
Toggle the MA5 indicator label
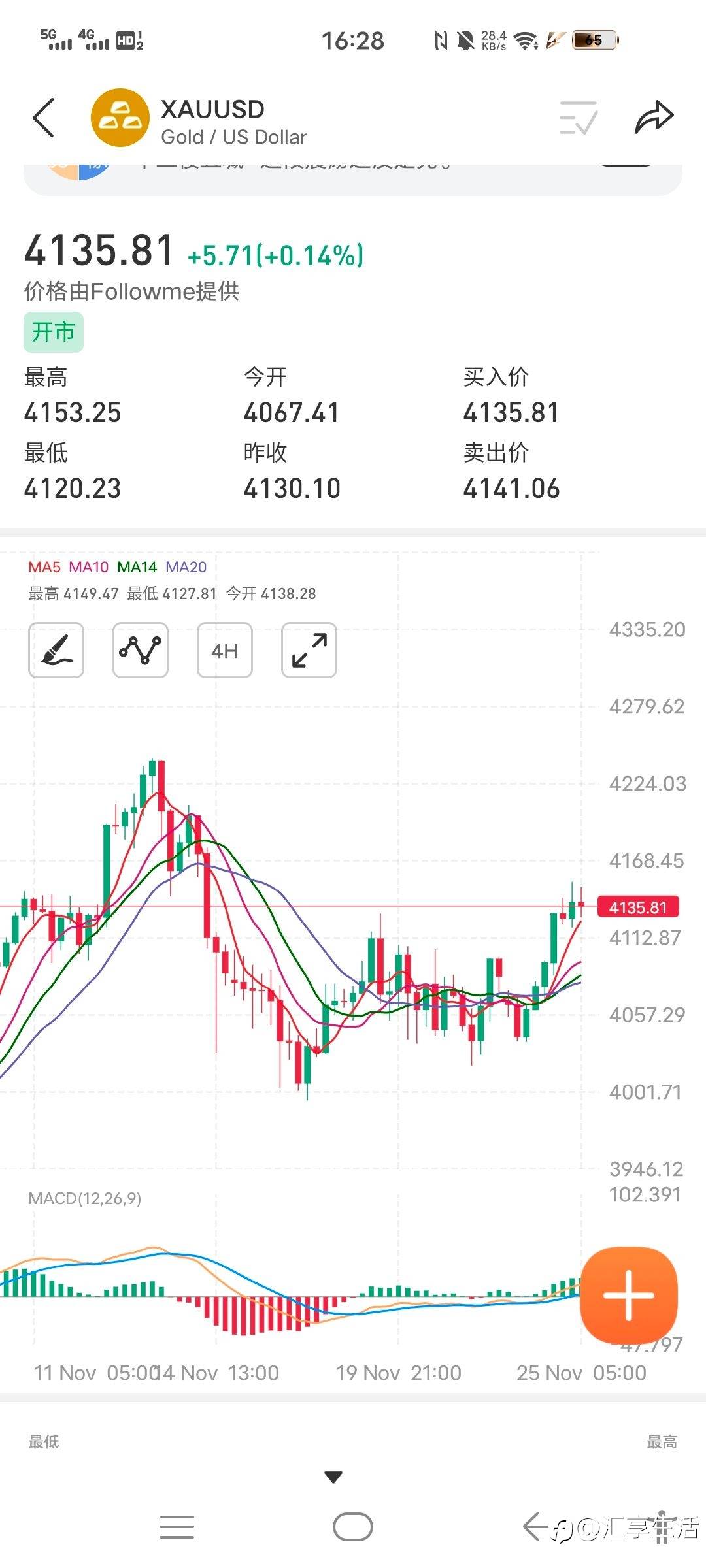pos(44,567)
